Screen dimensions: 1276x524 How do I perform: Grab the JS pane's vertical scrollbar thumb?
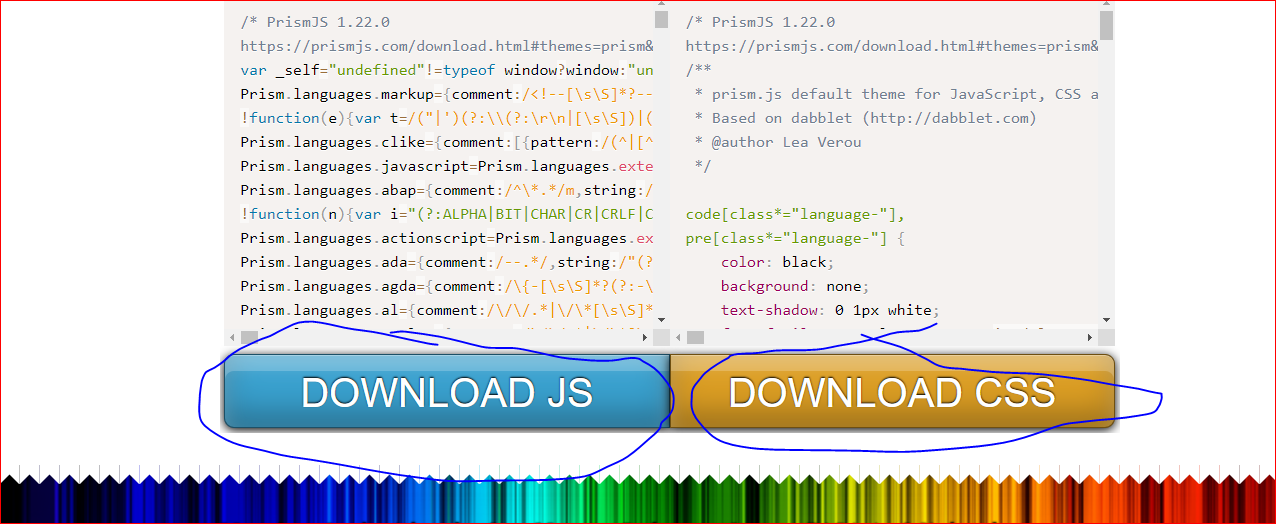coord(662,19)
